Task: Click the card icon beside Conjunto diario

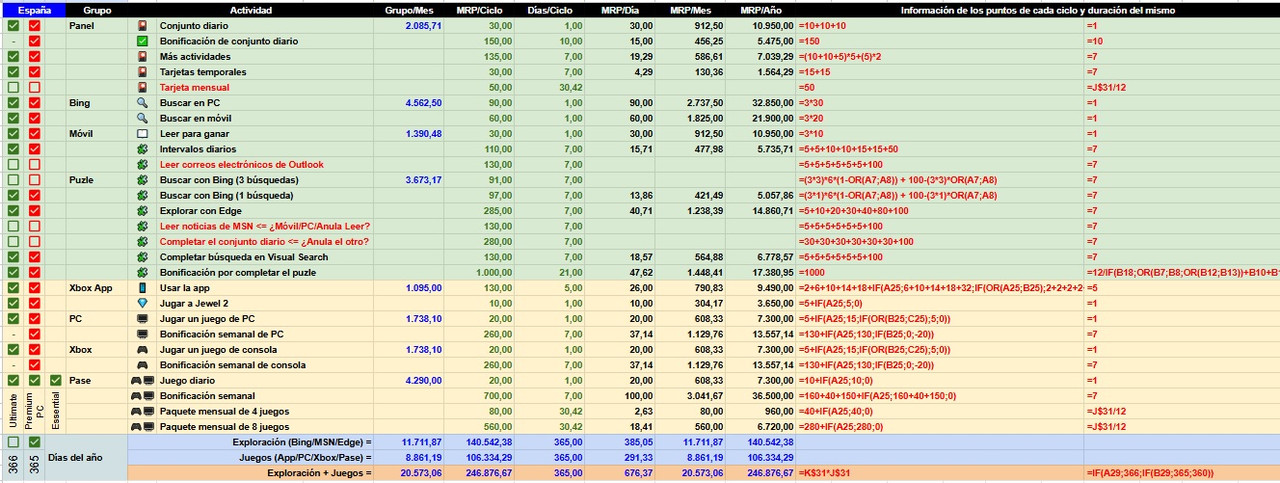Action: 142,26
